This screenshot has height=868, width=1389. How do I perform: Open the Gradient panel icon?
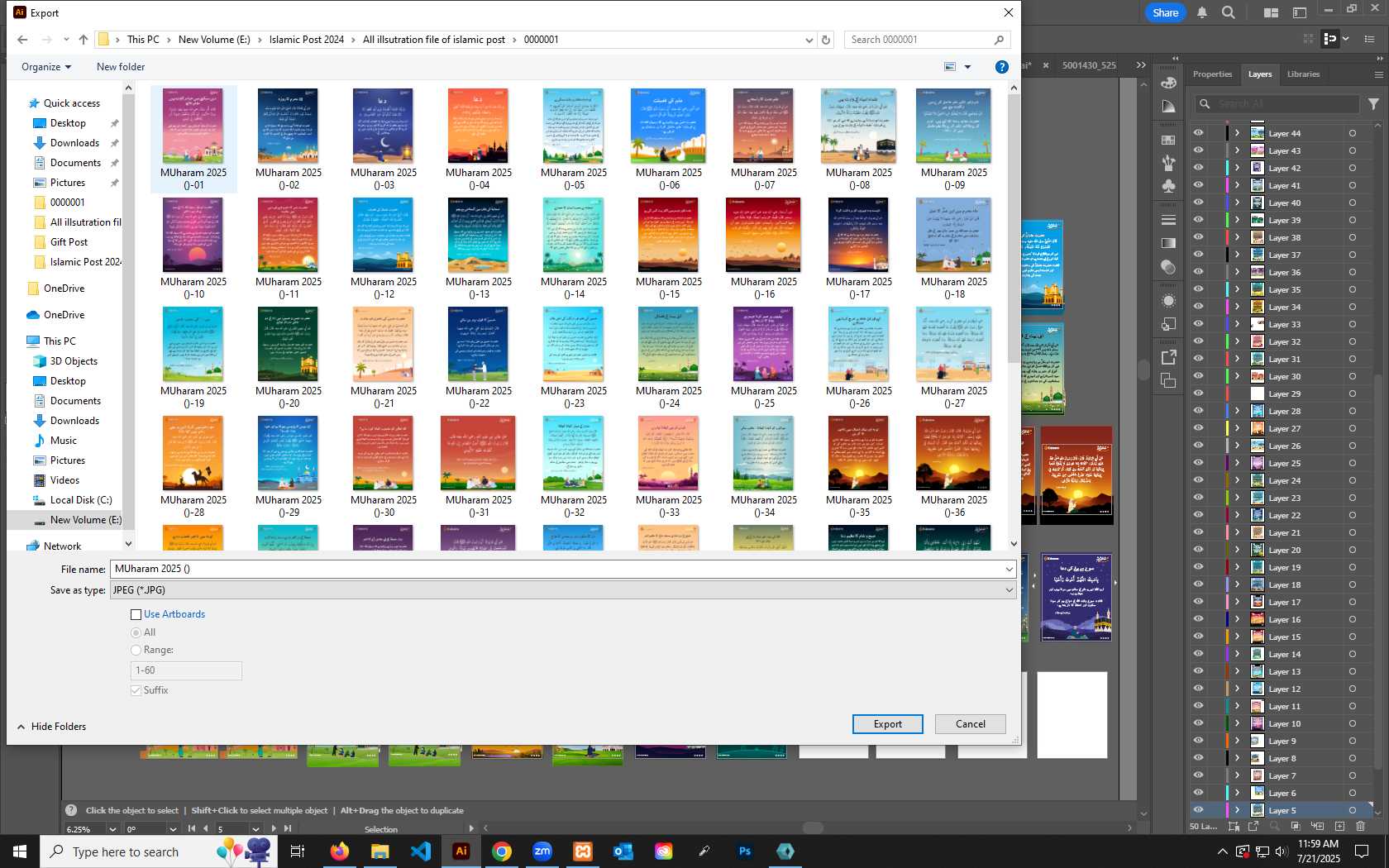[x=1168, y=243]
